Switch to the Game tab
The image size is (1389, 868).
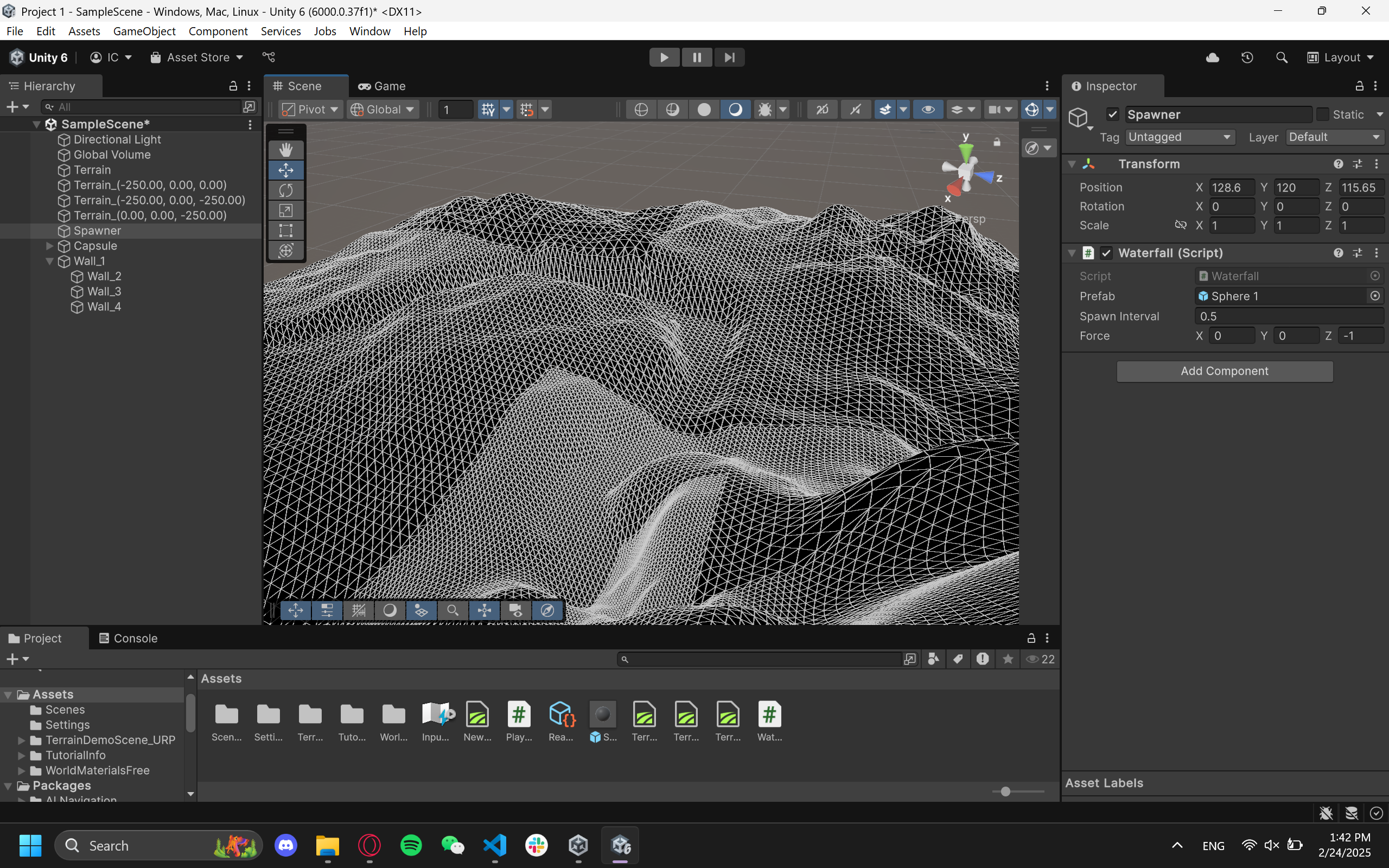coord(381,86)
